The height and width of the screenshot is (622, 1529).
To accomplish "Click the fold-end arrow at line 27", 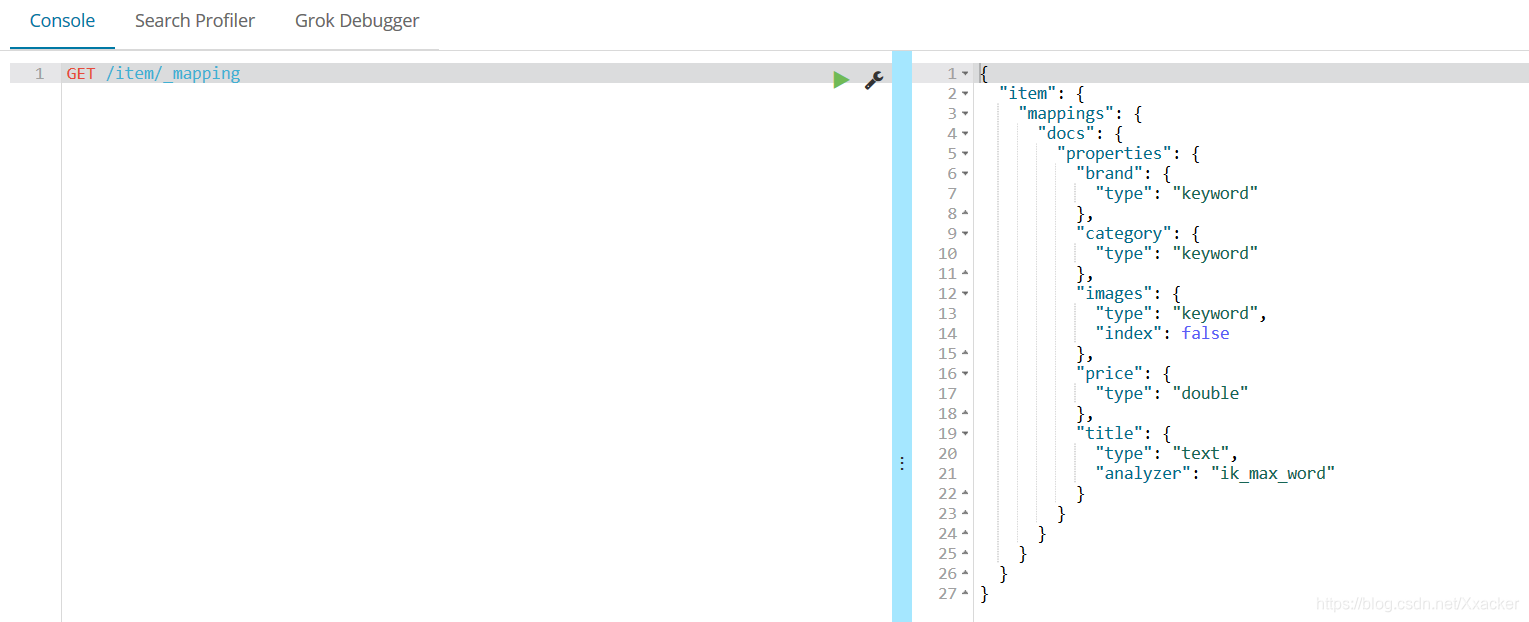I will pos(965,594).
